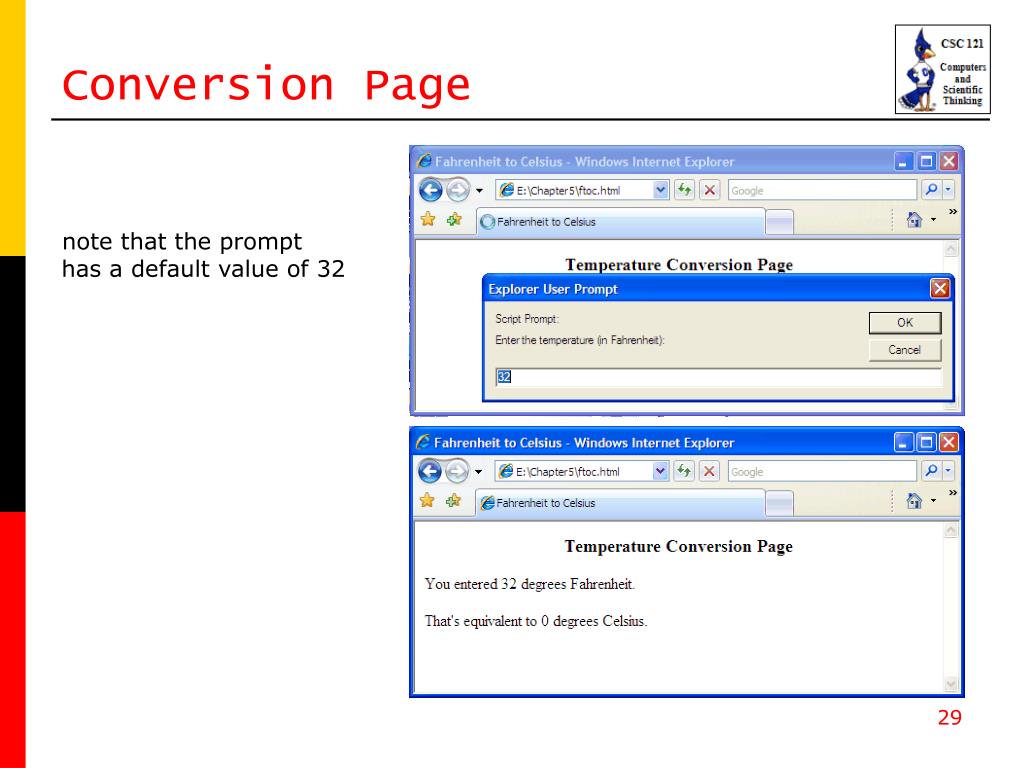Click scrollbar up arrow in bottom window
This screenshot has height=768, width=1024.
[x=951, y=530]
